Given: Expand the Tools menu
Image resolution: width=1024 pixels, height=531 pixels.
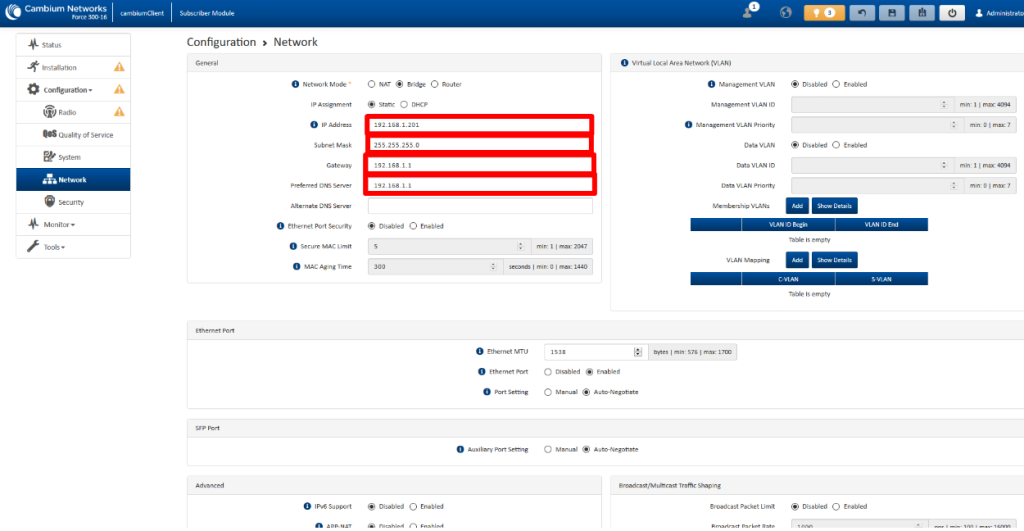Looking at the screenshot, I should (x=53, y=246).
